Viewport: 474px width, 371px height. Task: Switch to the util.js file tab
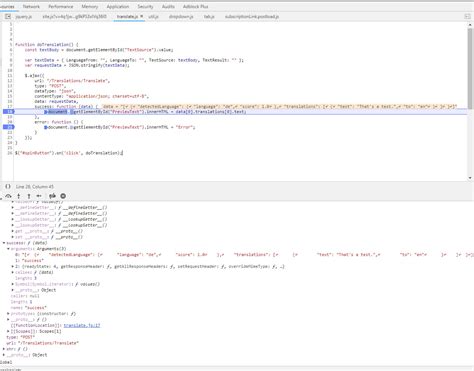pos(153,16)
